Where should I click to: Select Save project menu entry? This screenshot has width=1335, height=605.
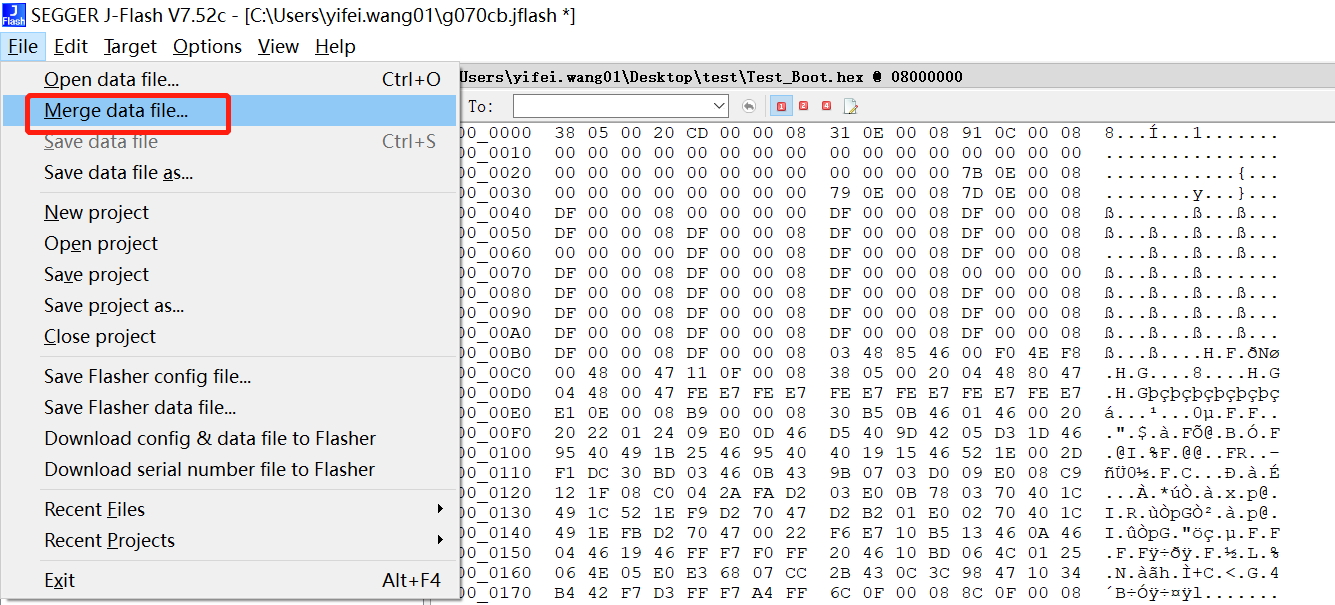pyautogui.click(x=230, y=274)
